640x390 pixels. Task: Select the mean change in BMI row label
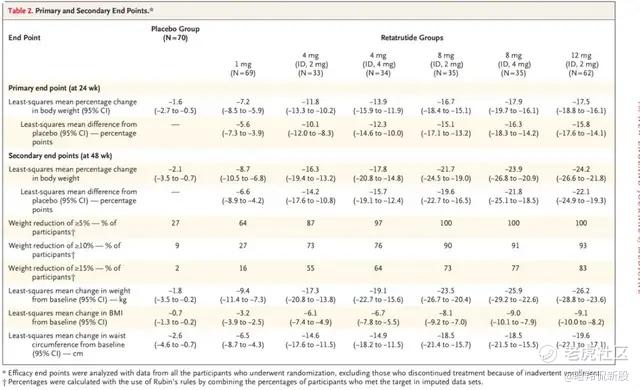point(65,317)
